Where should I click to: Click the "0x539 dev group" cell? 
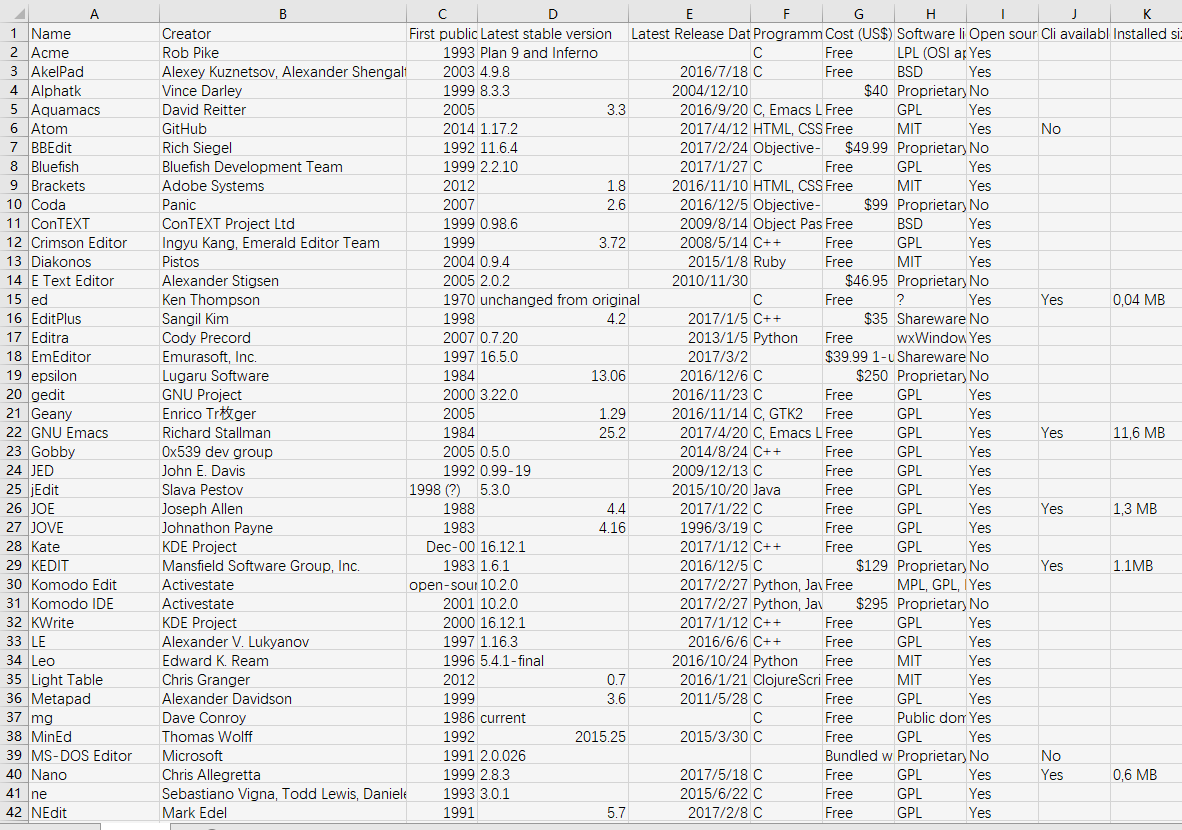283,452
